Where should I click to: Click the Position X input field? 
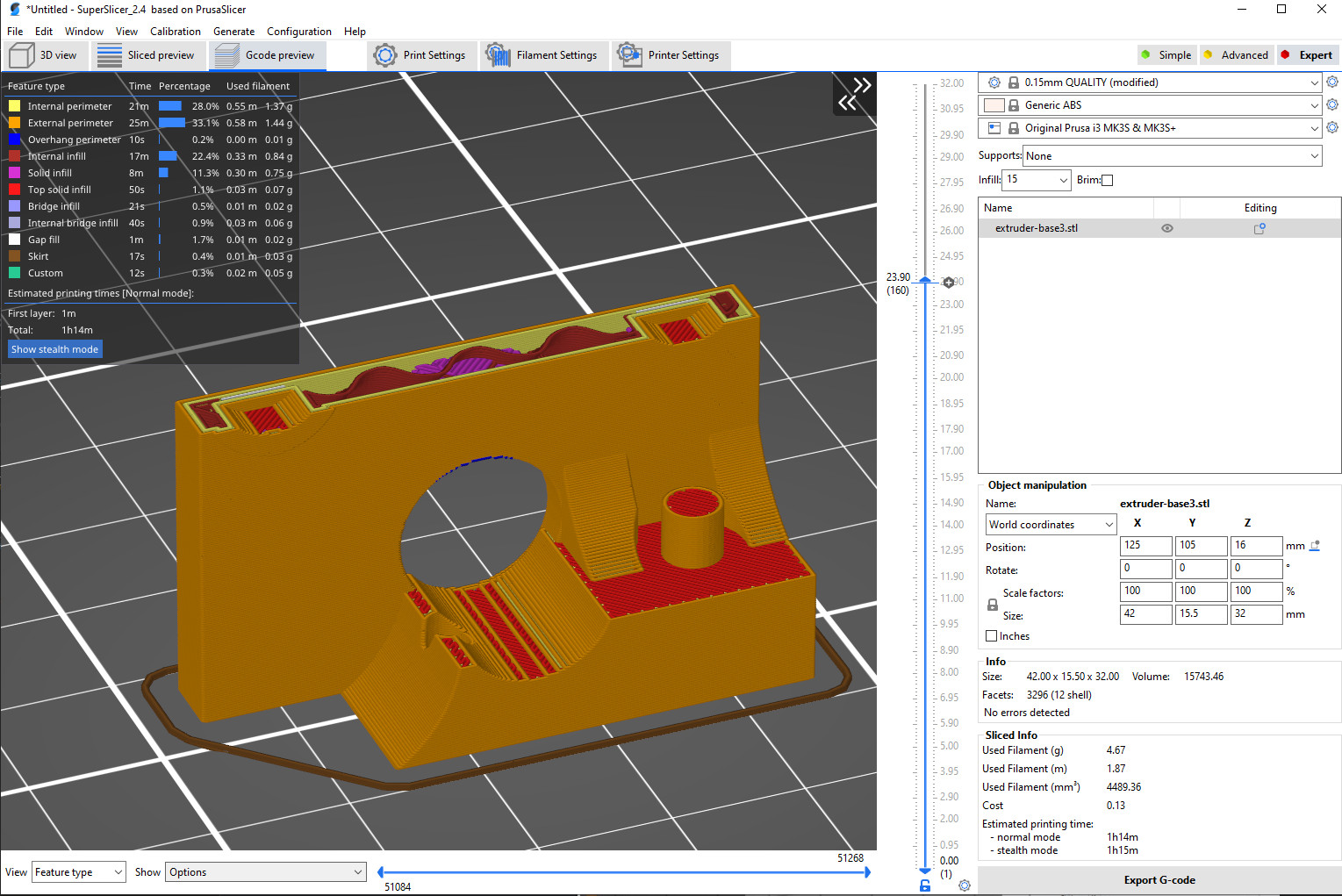point(1145,546)
